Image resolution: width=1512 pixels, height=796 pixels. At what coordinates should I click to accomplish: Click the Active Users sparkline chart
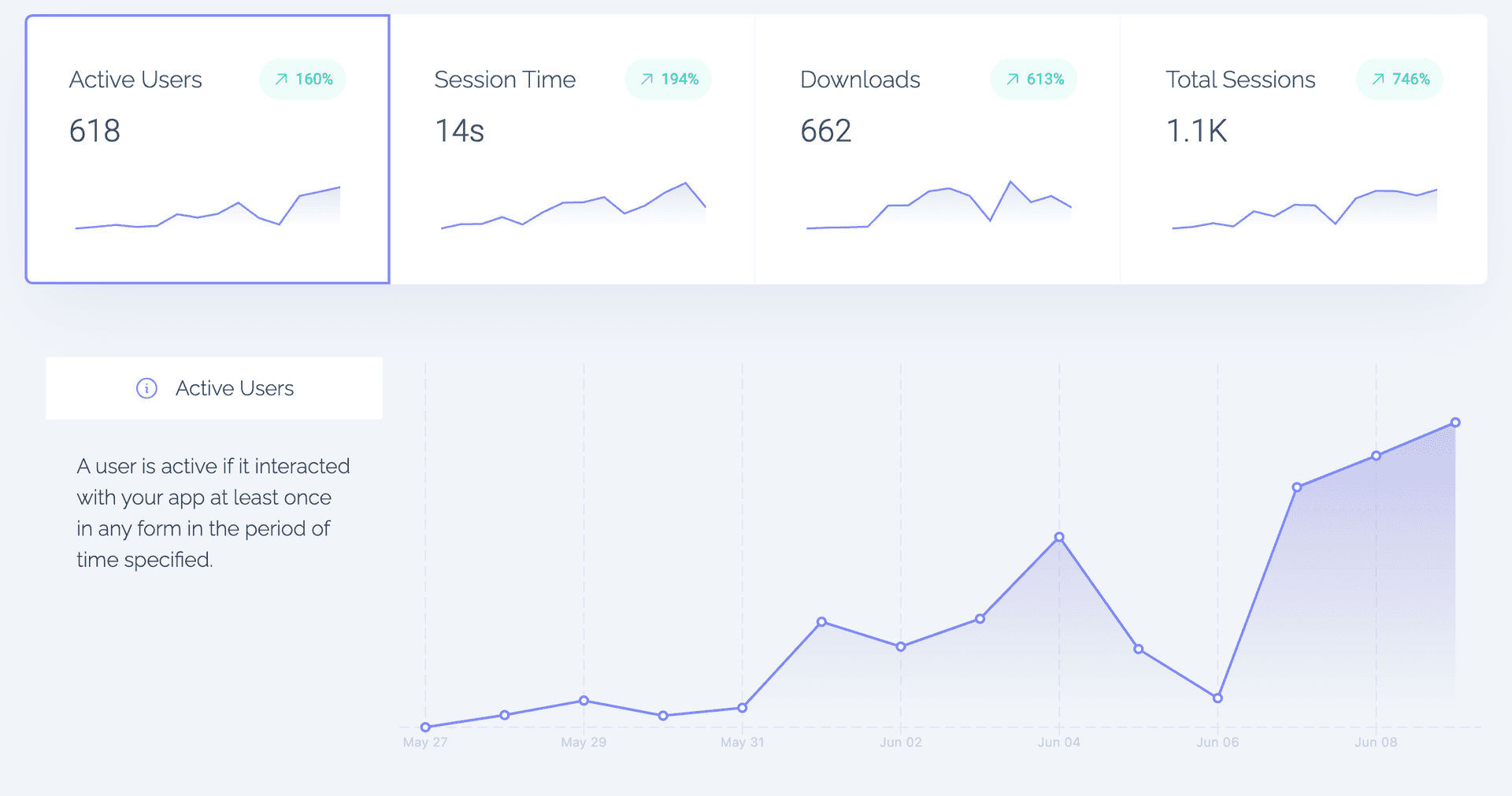(x=207, y=209)
